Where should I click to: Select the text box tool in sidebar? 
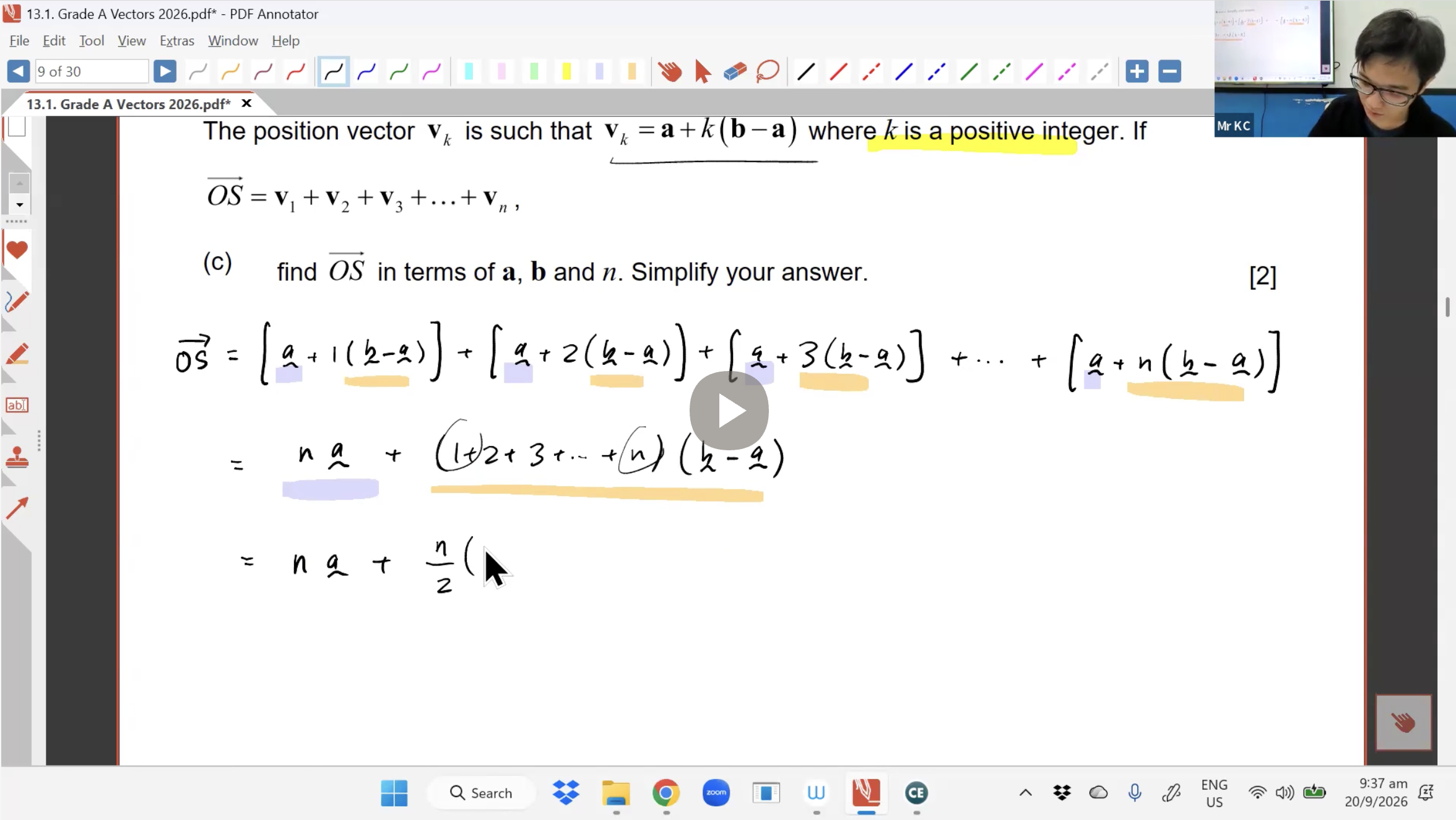coord(17,405)
